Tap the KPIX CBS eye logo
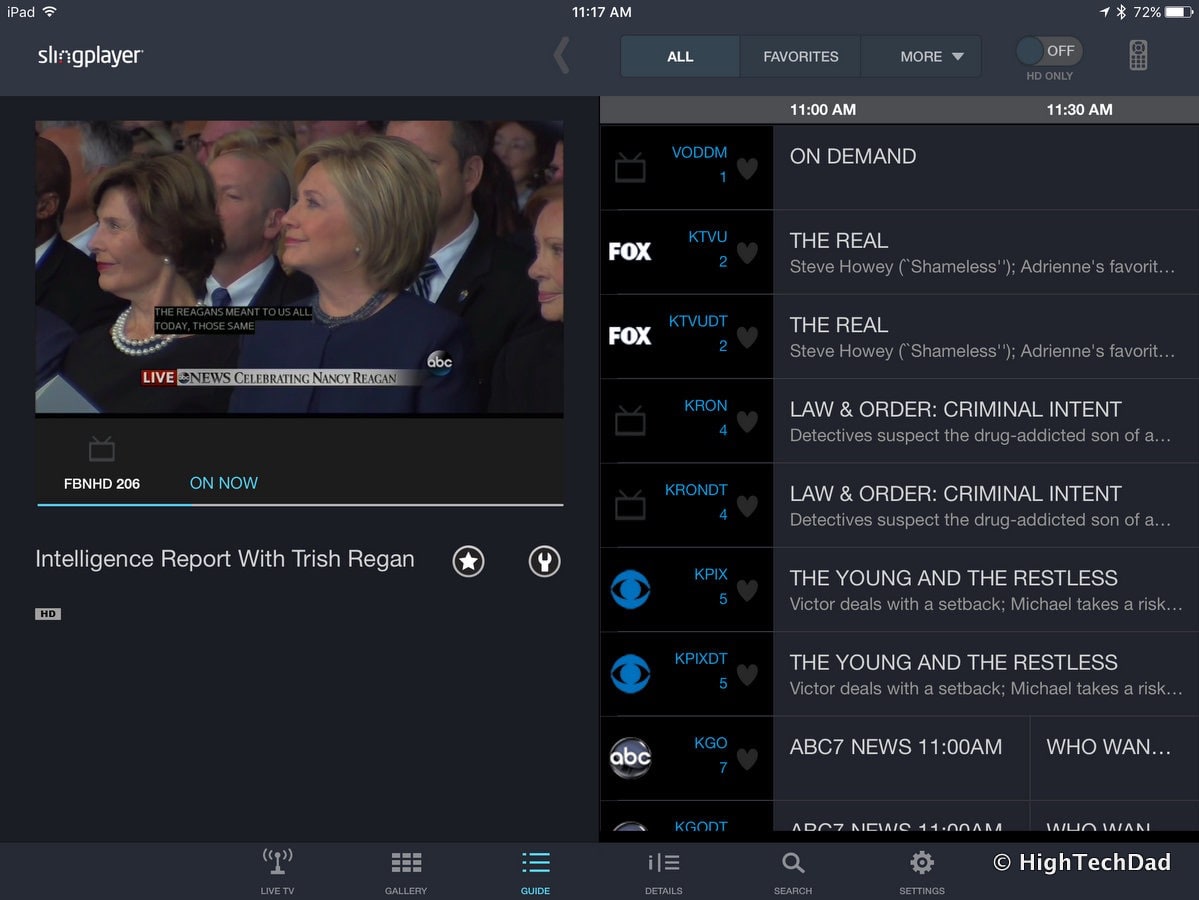 [630, 590]
